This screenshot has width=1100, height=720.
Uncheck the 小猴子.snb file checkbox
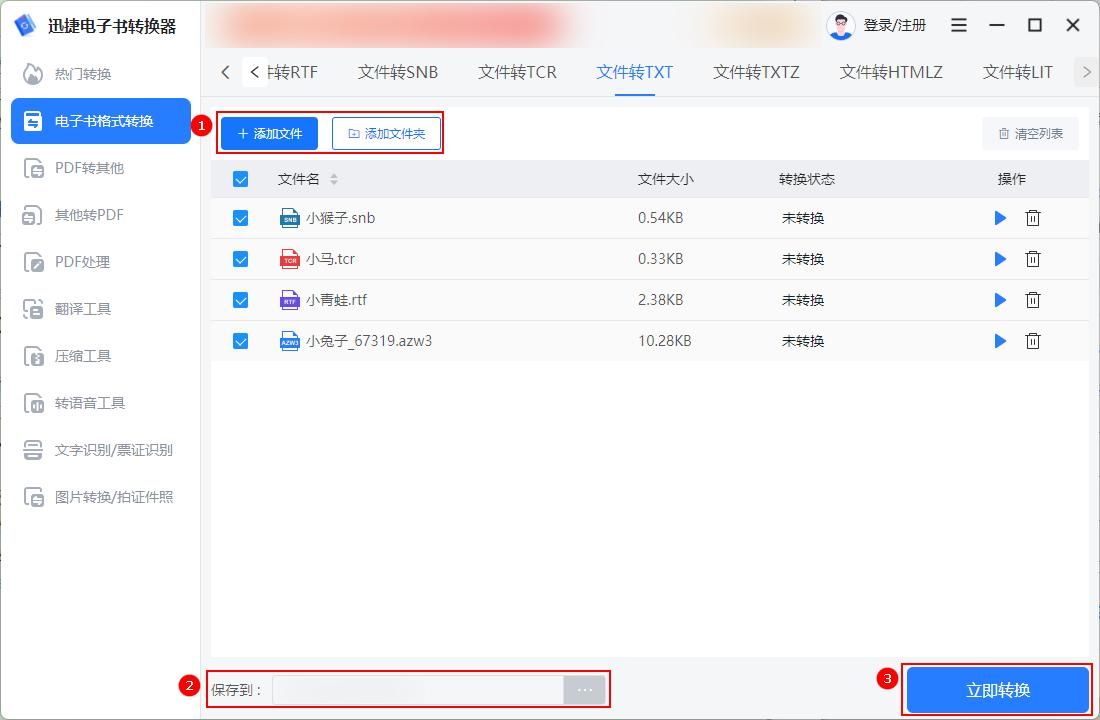click(241, 218)
